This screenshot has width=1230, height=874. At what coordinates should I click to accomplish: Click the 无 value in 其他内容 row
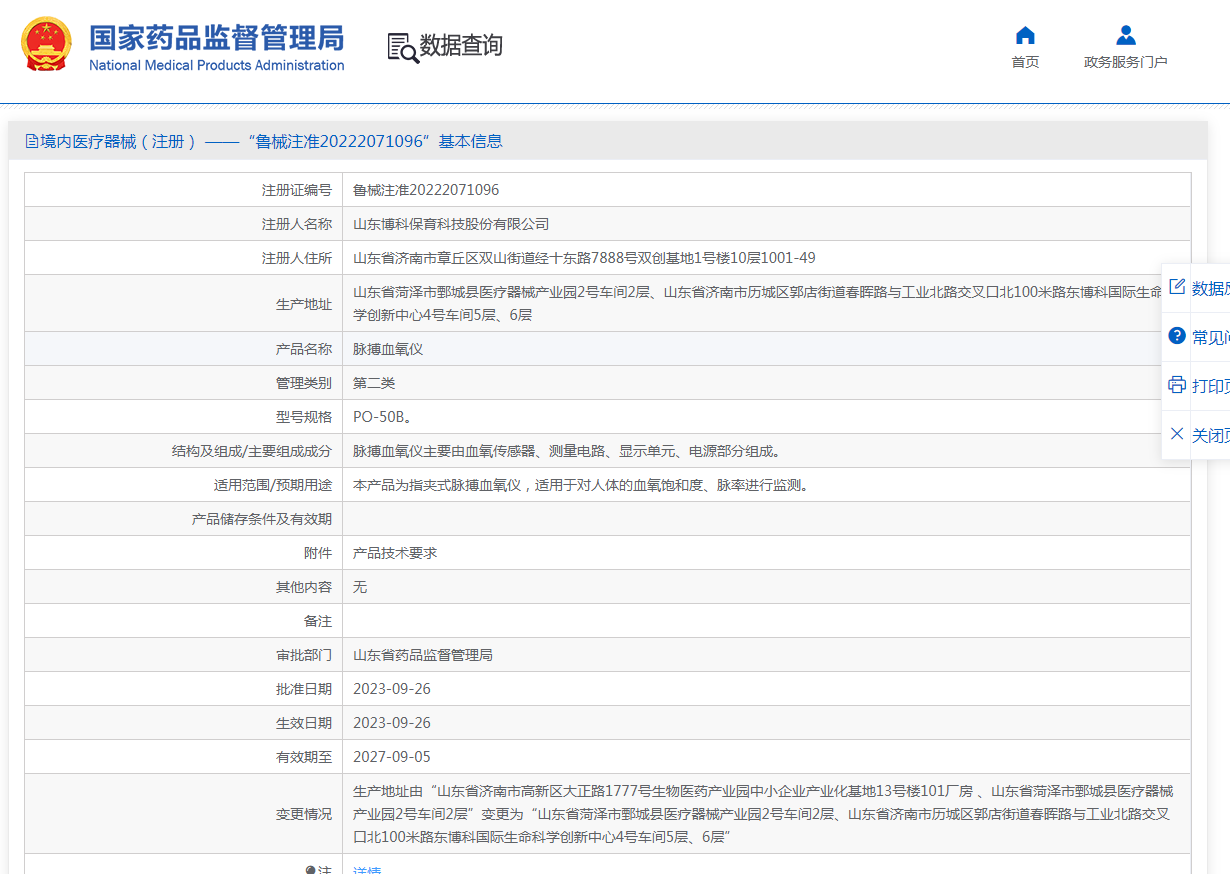click(360, 587)
